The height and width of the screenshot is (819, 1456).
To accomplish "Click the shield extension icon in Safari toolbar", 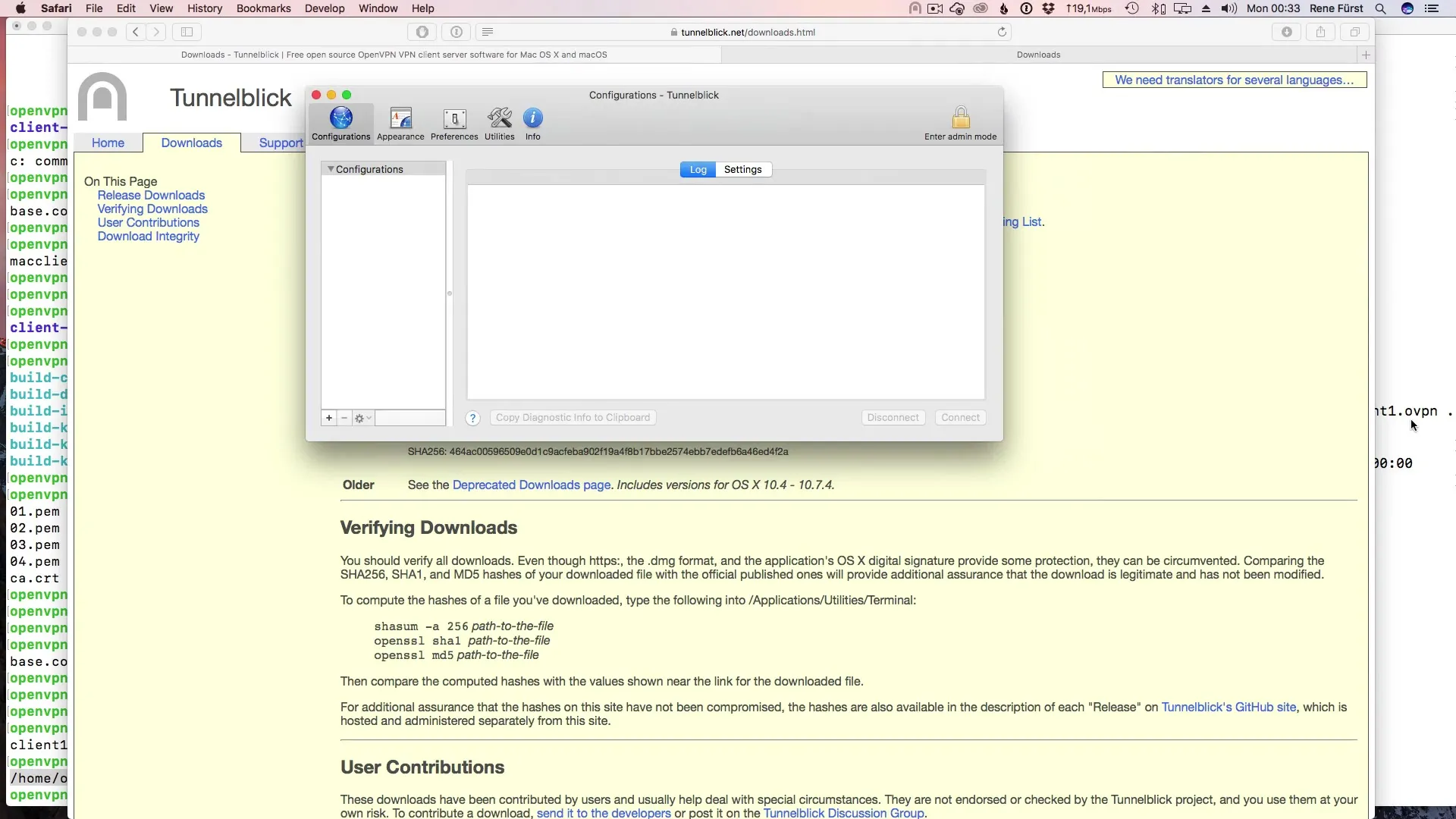I will [422, 32].
